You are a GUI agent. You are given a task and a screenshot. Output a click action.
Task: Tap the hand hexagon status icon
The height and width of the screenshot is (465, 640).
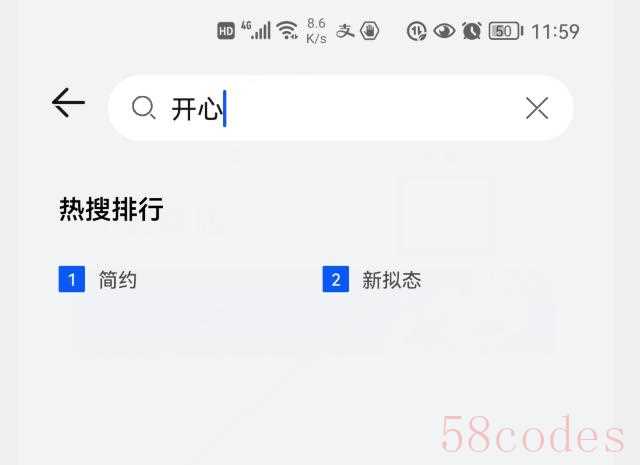click(x=370, y=31)
